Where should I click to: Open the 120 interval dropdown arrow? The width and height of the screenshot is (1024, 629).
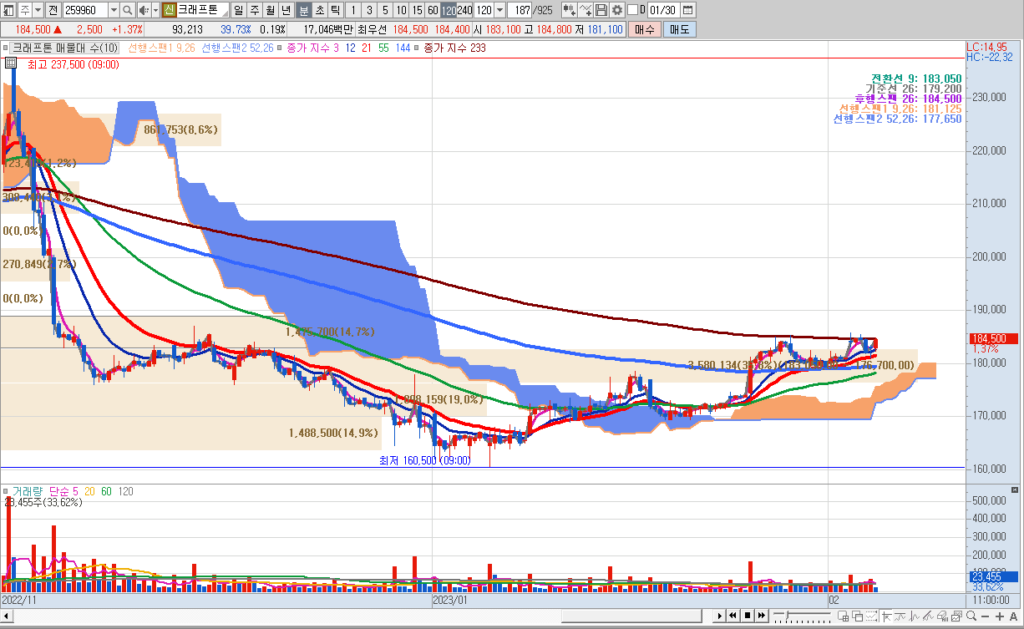tap(498, 10)
